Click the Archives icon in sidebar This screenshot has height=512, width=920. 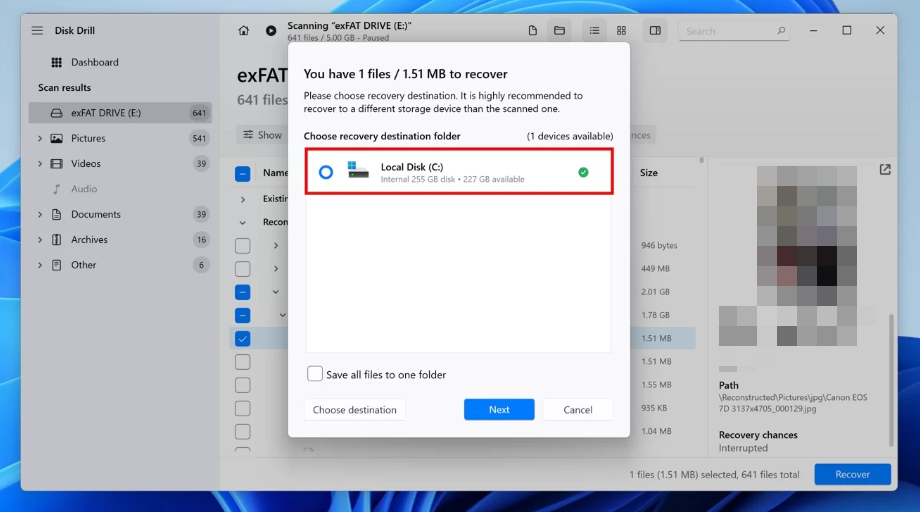(56, 240)
